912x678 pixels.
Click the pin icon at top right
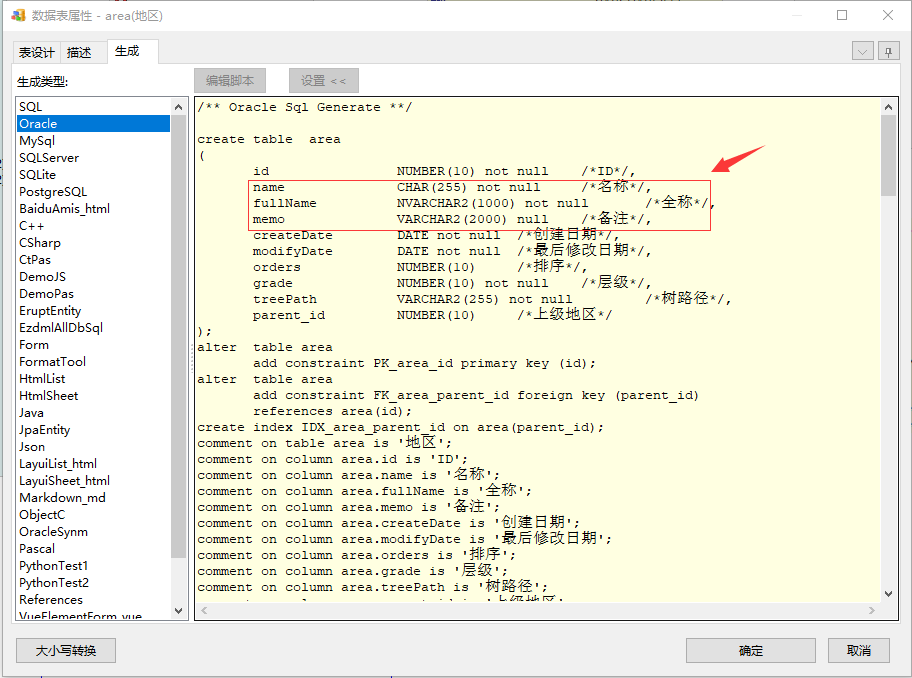888,51
